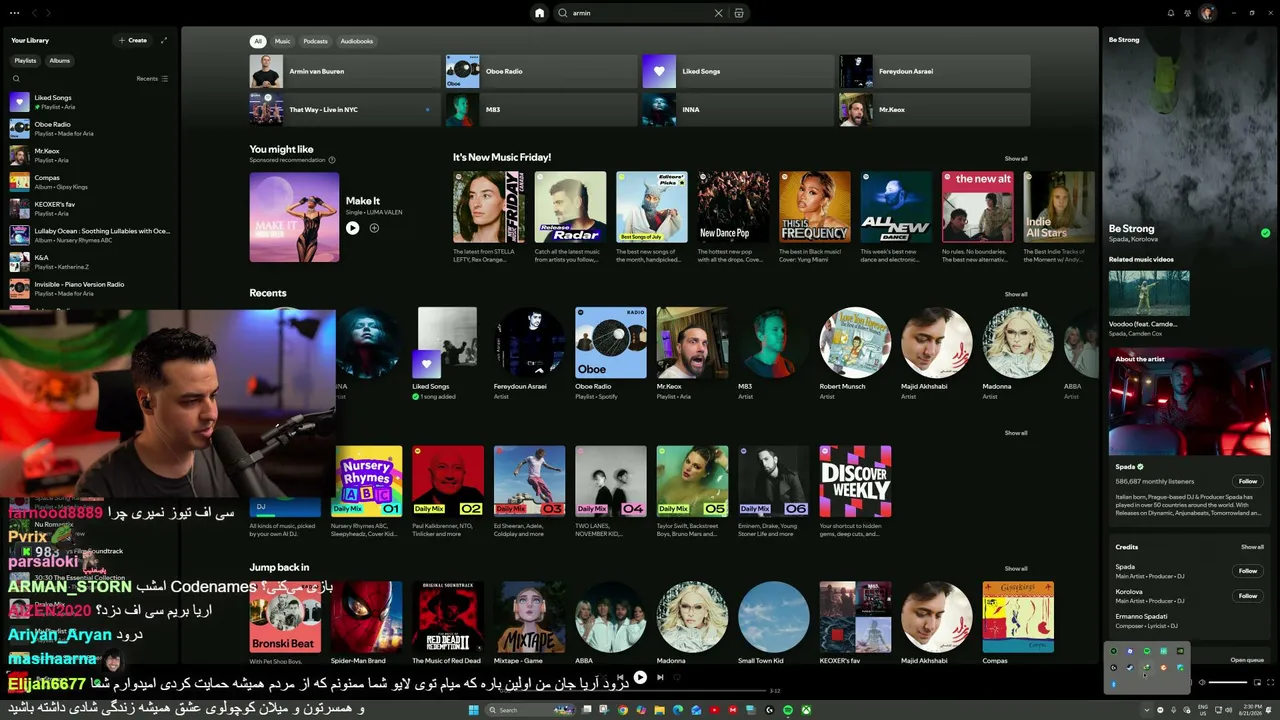The height and width of the screenshot is (720, 1280).
Task: Expand Your Library to full view
Action: [x=164, y=40]
